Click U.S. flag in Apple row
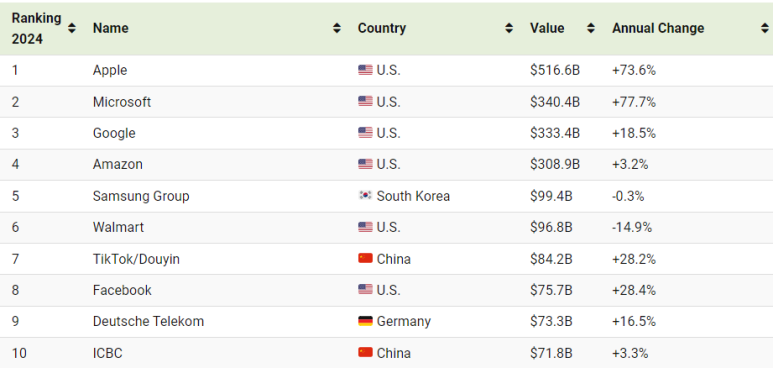 [x=365, y=70]
